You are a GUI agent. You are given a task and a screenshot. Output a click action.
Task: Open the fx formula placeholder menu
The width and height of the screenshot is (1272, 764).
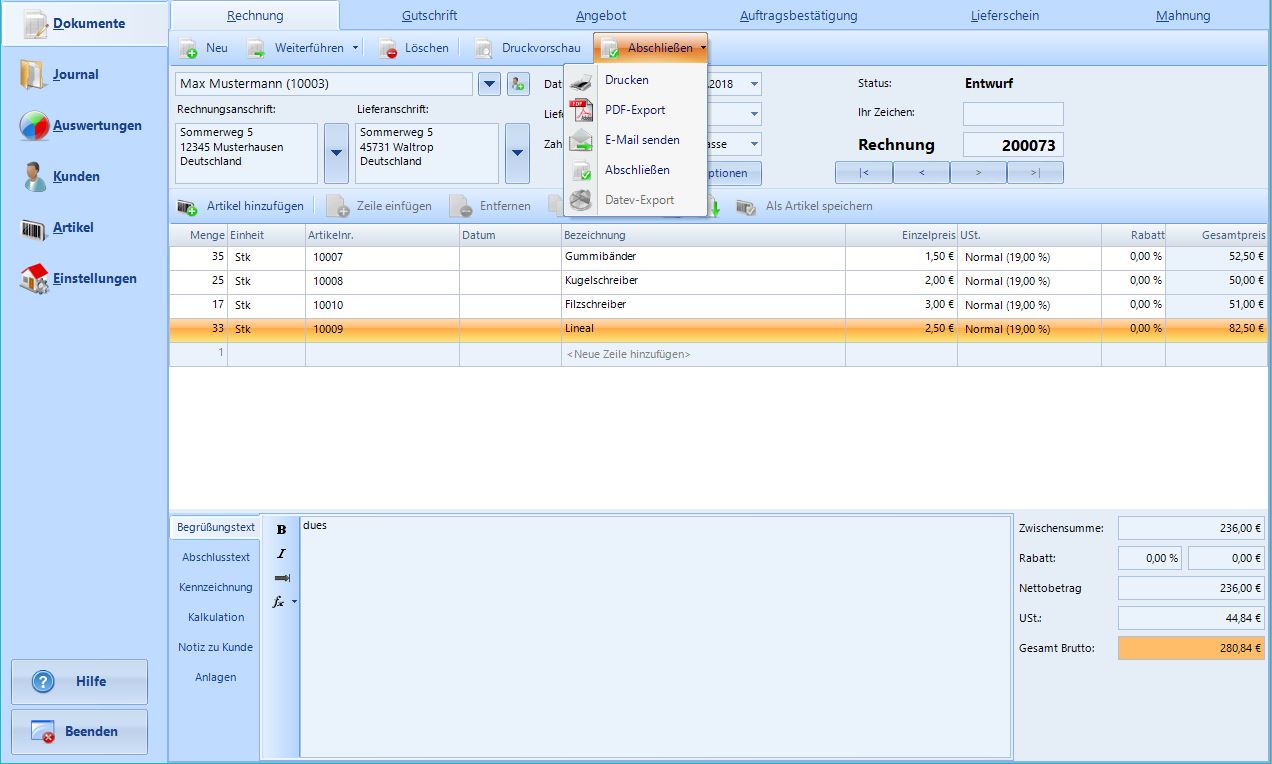(284, 602)
